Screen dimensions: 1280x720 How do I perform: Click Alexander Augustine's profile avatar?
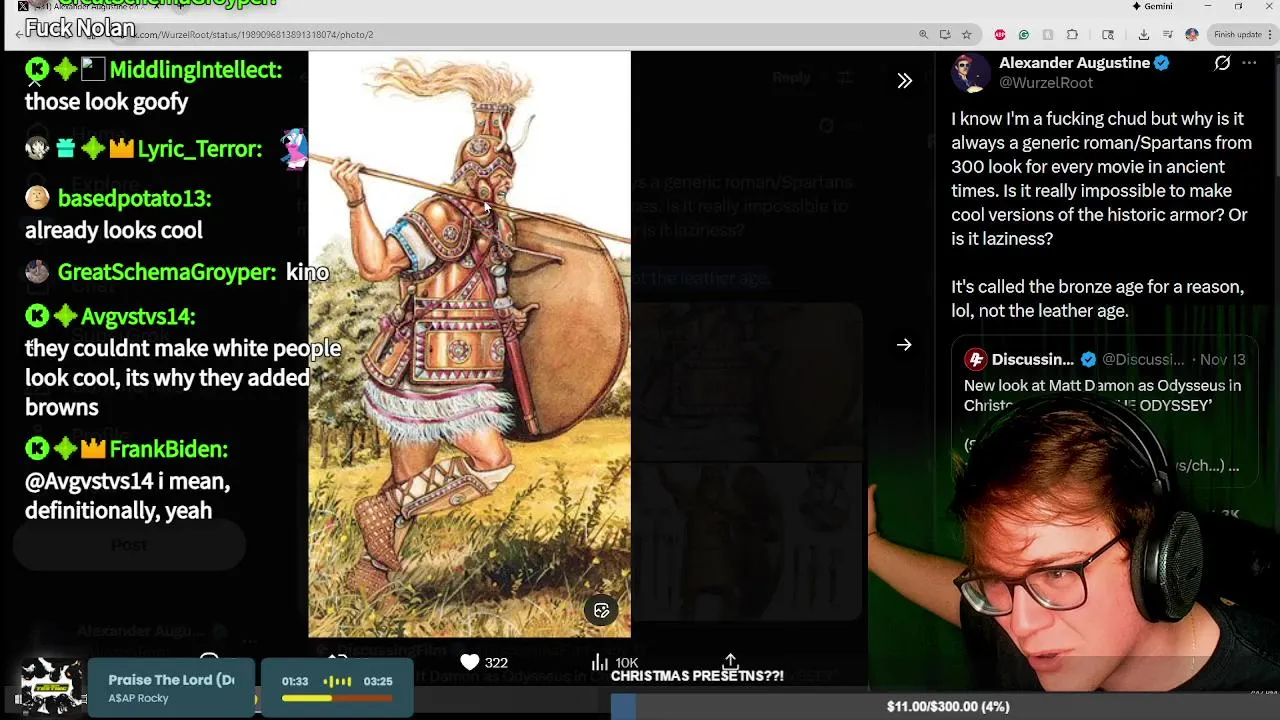pos(970,73)
